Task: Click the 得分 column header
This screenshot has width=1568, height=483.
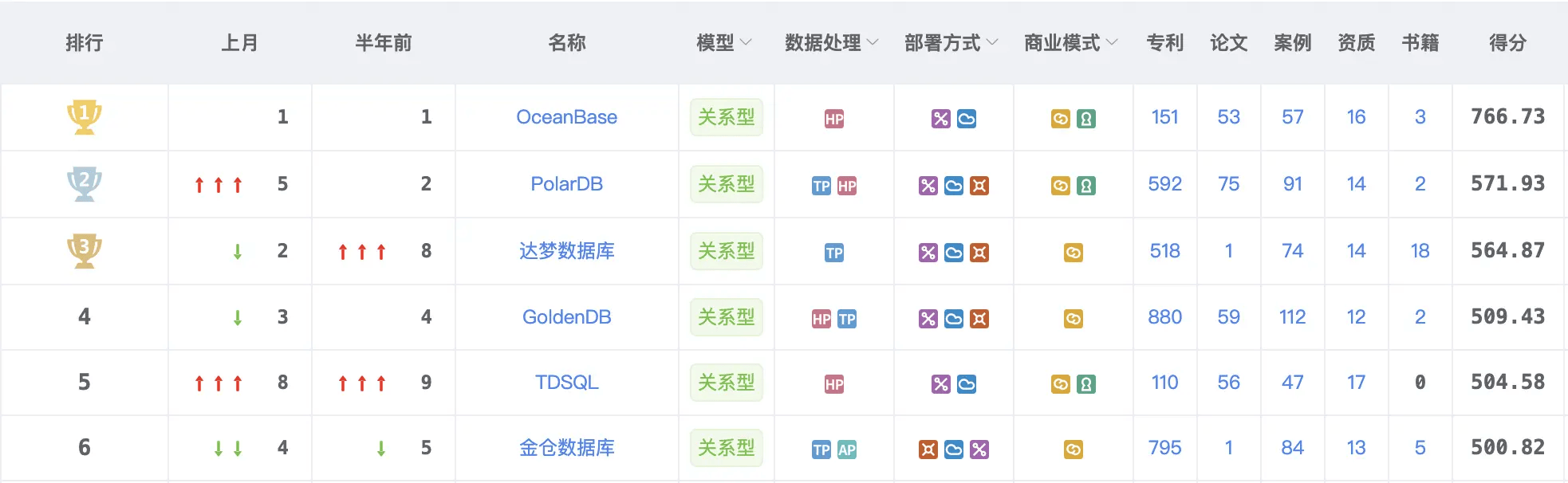Action: pyautogui.click(x=1507, y=43)
